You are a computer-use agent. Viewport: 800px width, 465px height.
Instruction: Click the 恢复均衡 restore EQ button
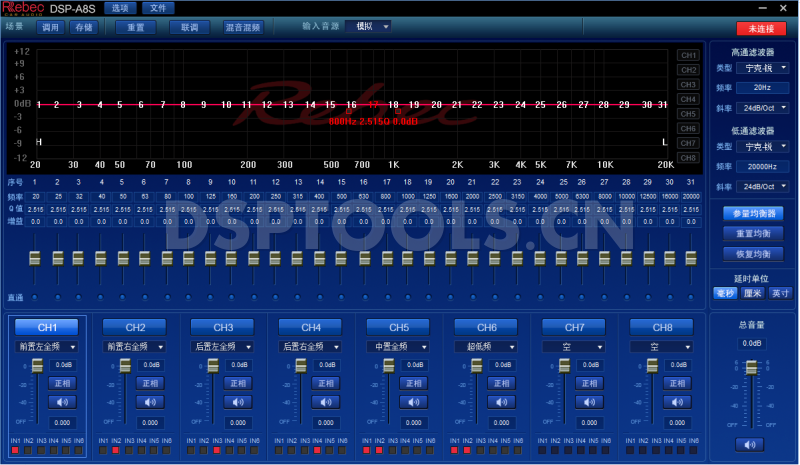(x=754, y=254)
